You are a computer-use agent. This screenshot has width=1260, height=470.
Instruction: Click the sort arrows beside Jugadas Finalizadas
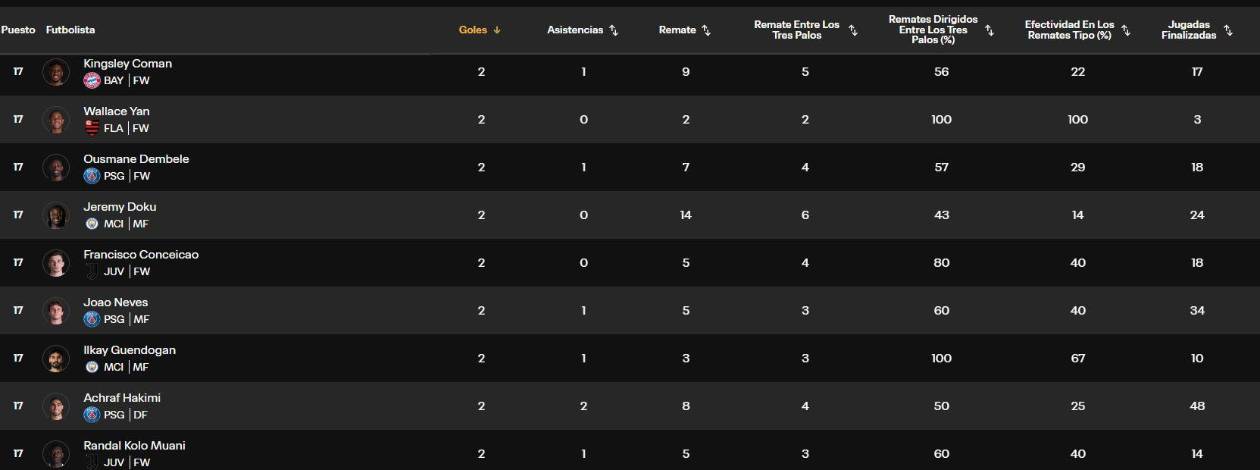[1227, 30]
